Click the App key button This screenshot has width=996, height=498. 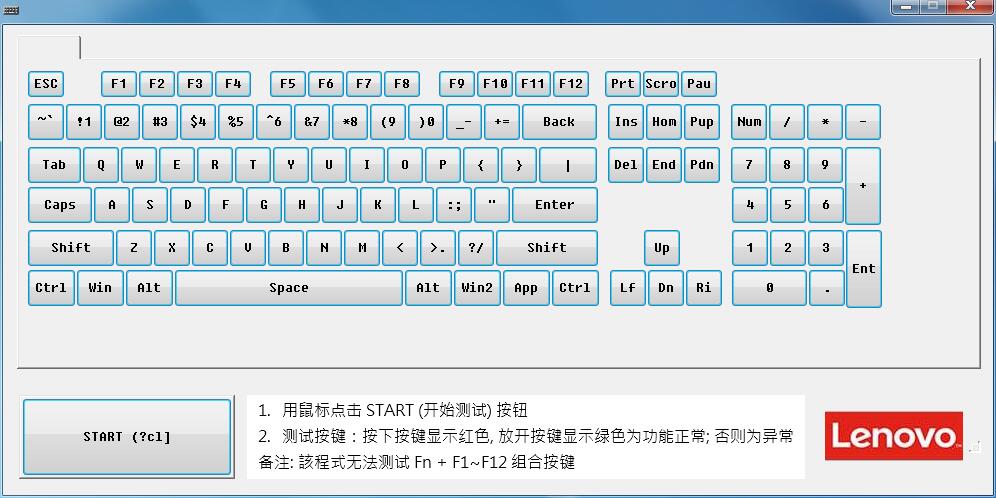pos(526,288)
